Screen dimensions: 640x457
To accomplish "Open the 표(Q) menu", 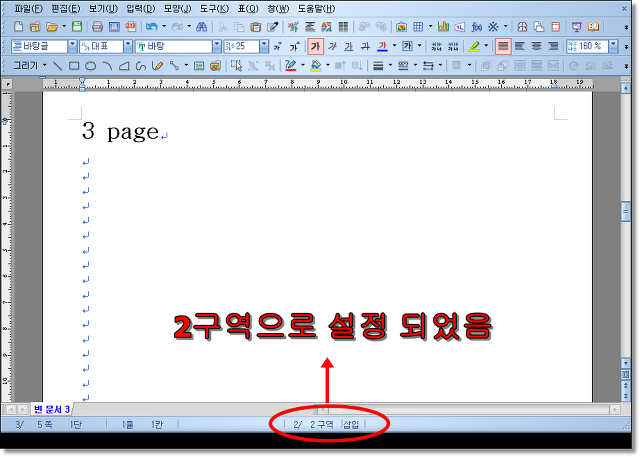I will coord(248,9).
